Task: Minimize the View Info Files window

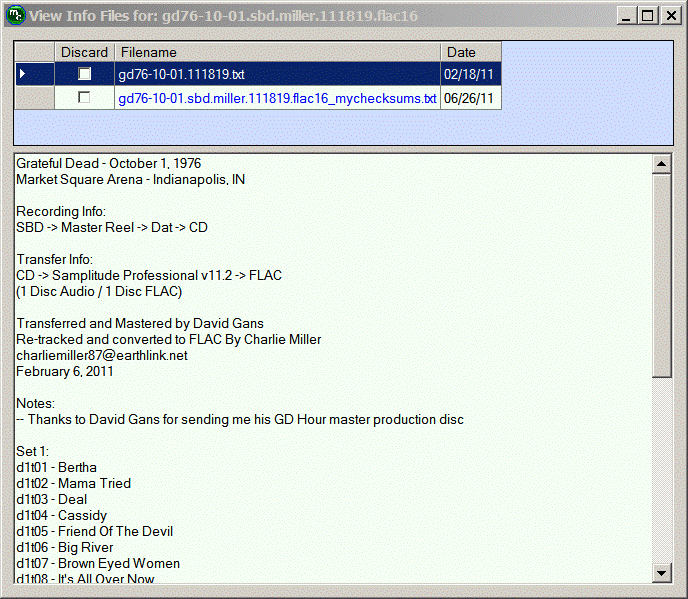Action: pos(627,16)
